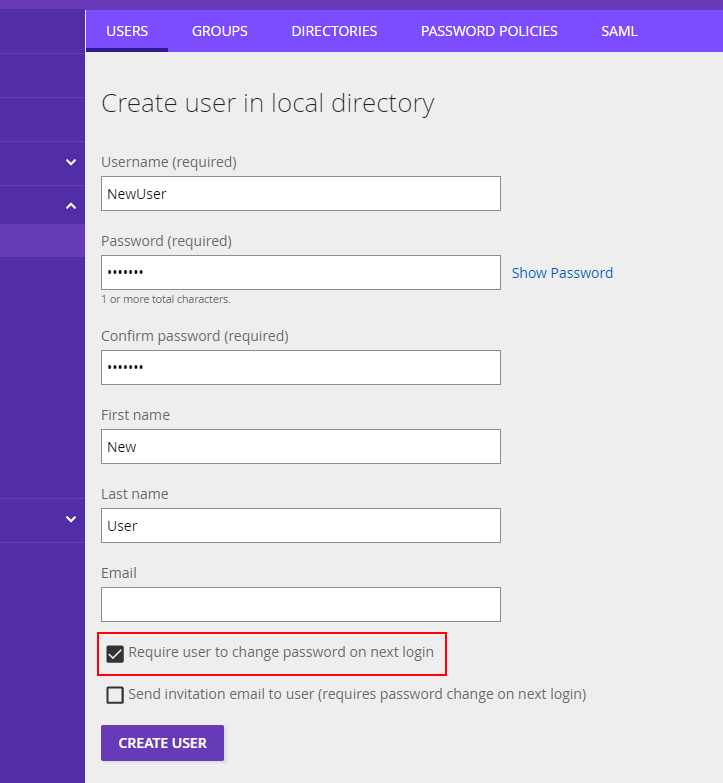Select the highlighted item in the sidebar
This screenshot has width=723, height=783.
(x=42, y=241)
